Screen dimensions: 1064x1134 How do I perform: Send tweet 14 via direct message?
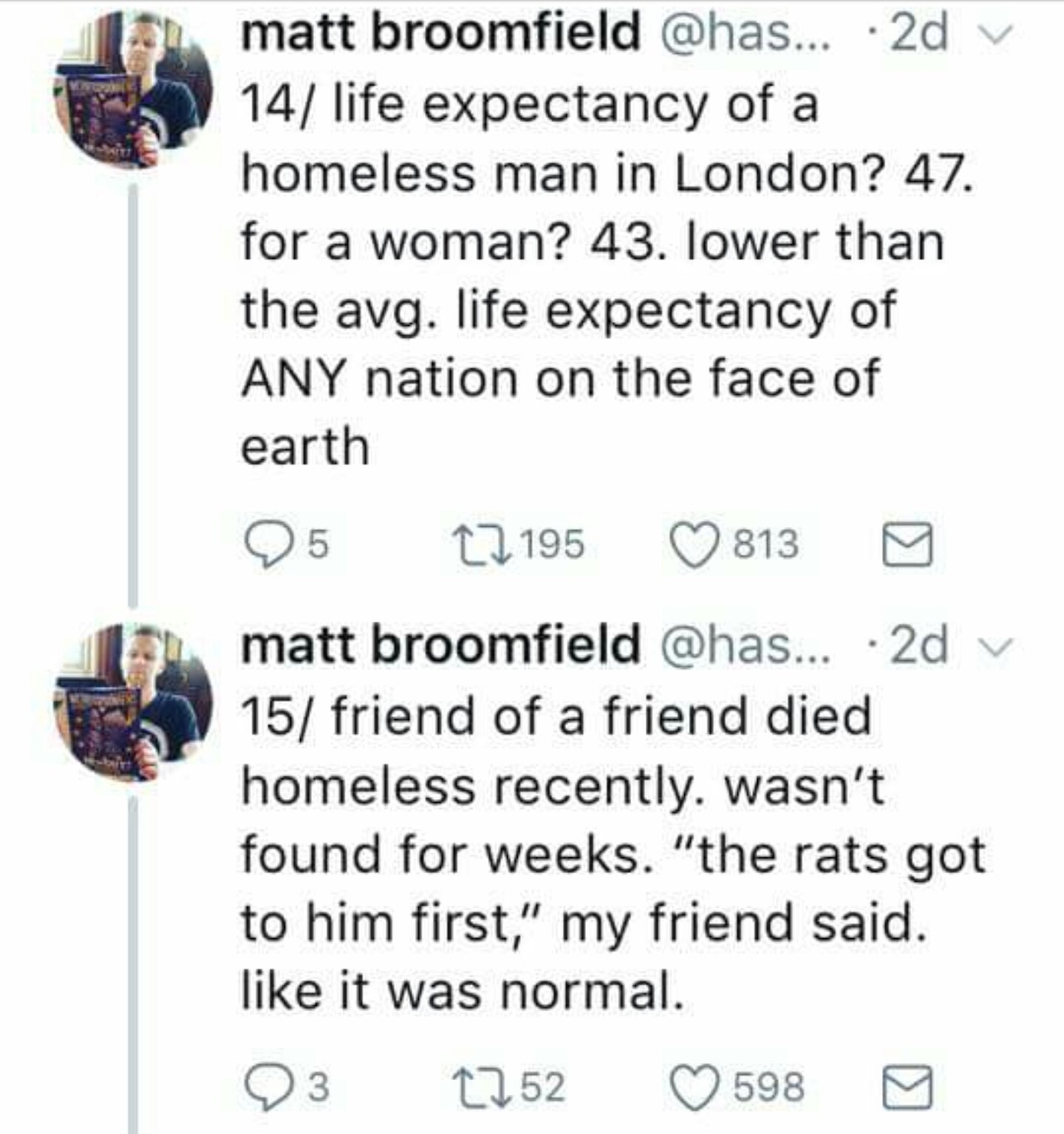pos(907,546)
